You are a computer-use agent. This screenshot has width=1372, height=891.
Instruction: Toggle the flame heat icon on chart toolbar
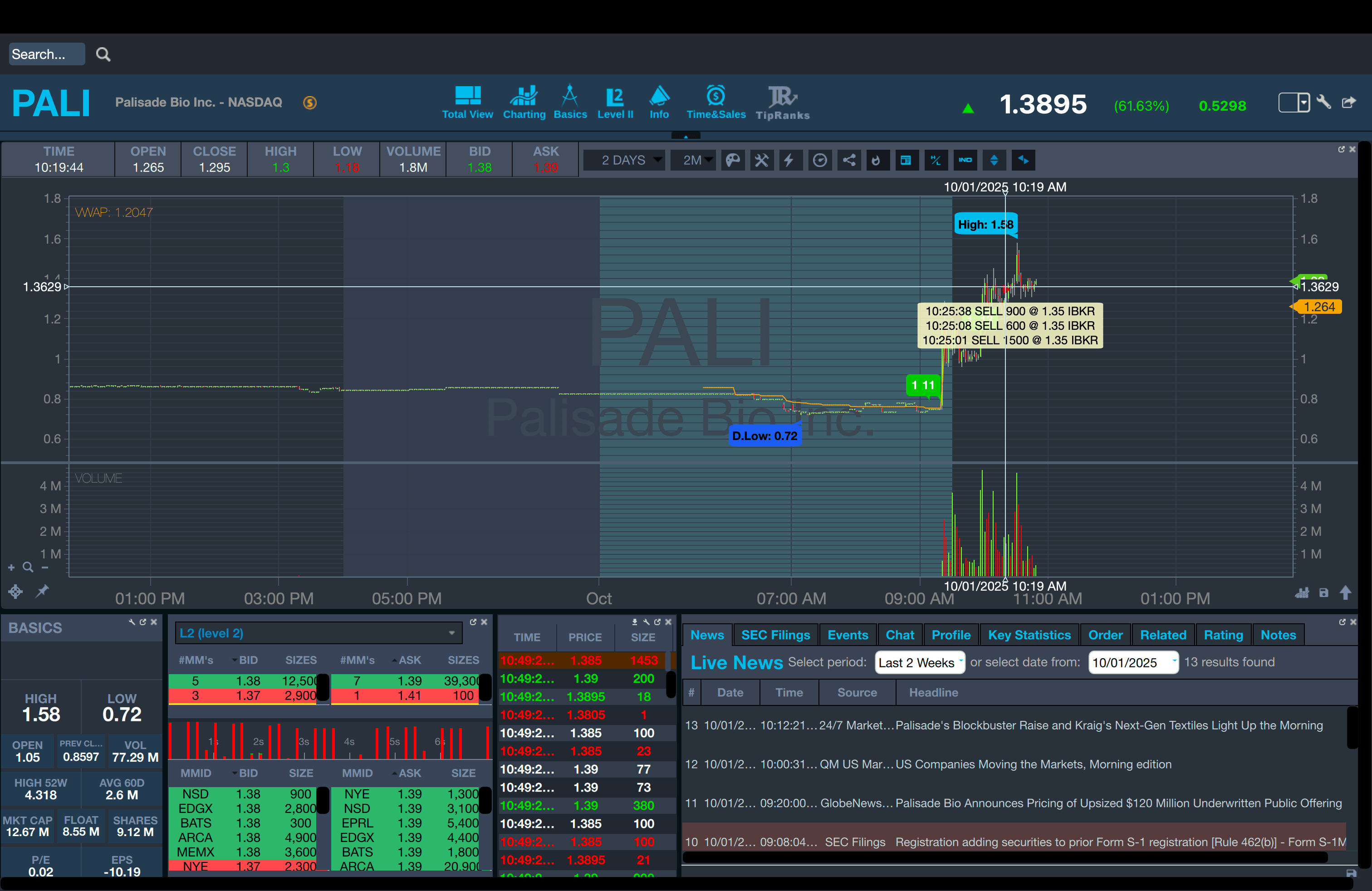876,160
